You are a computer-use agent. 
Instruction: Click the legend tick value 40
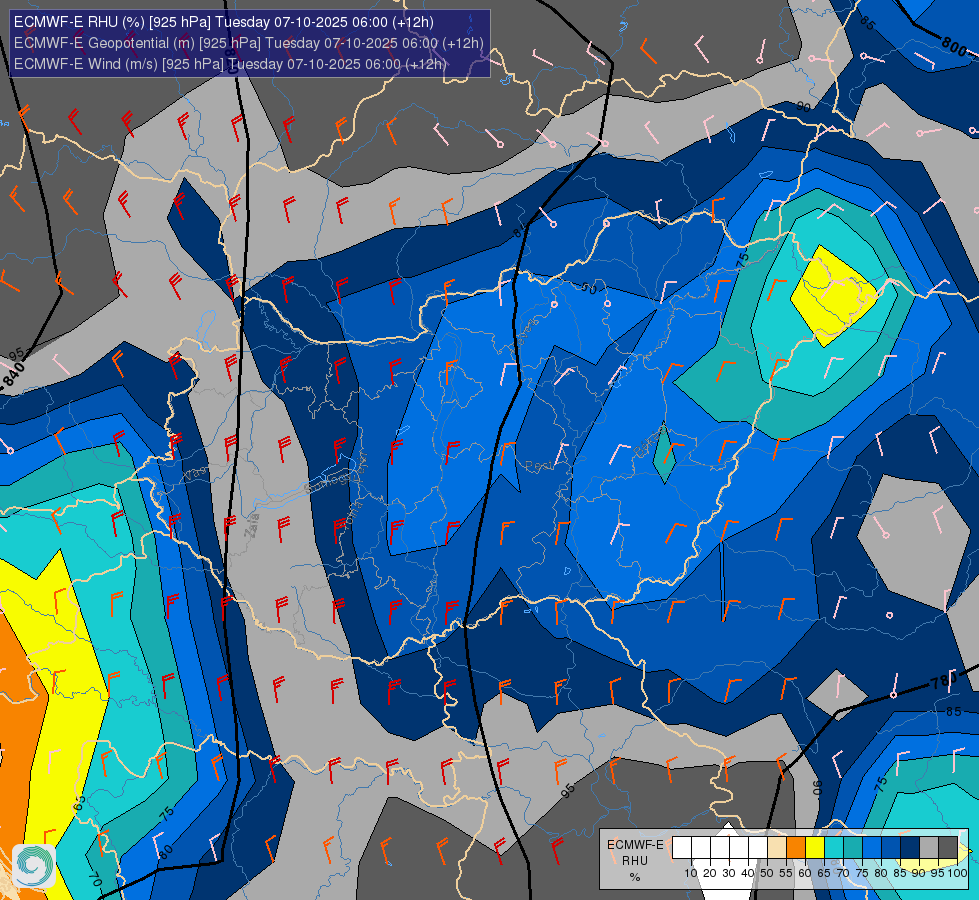click(747, 873)
